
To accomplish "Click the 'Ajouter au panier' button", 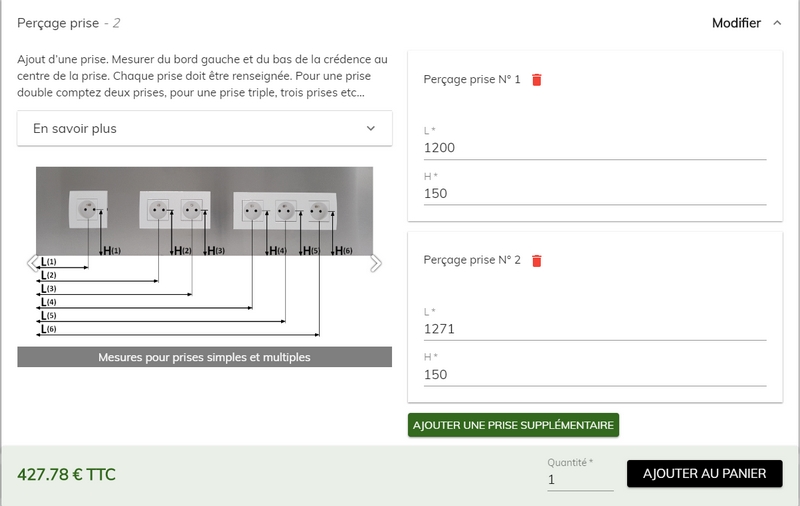I will tap(704, 474).
